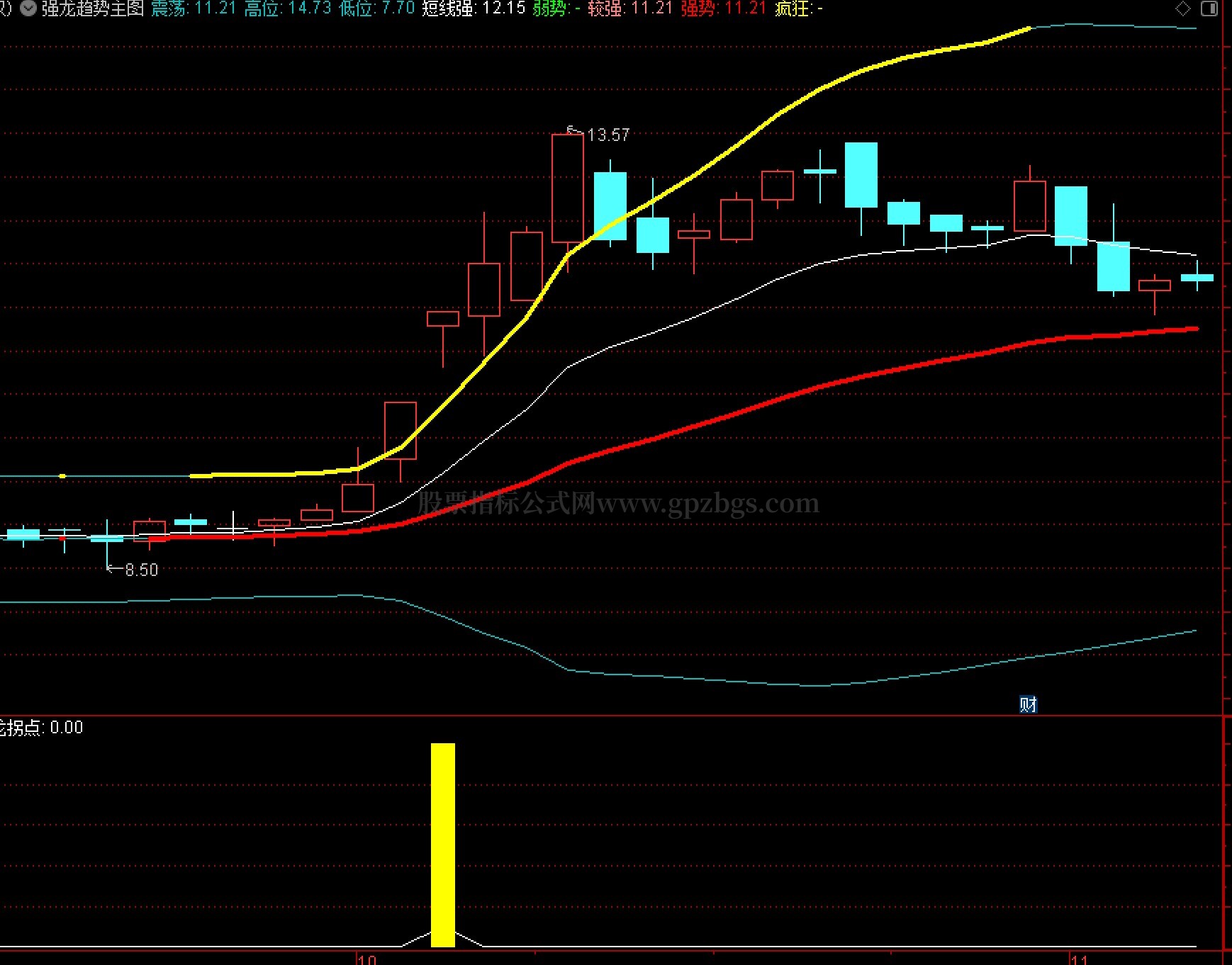Open the indicator dropdown beside 强龙趋势主图
Image resolution: width=1232 pixels, height=965 pixels.
pos(28,9)
